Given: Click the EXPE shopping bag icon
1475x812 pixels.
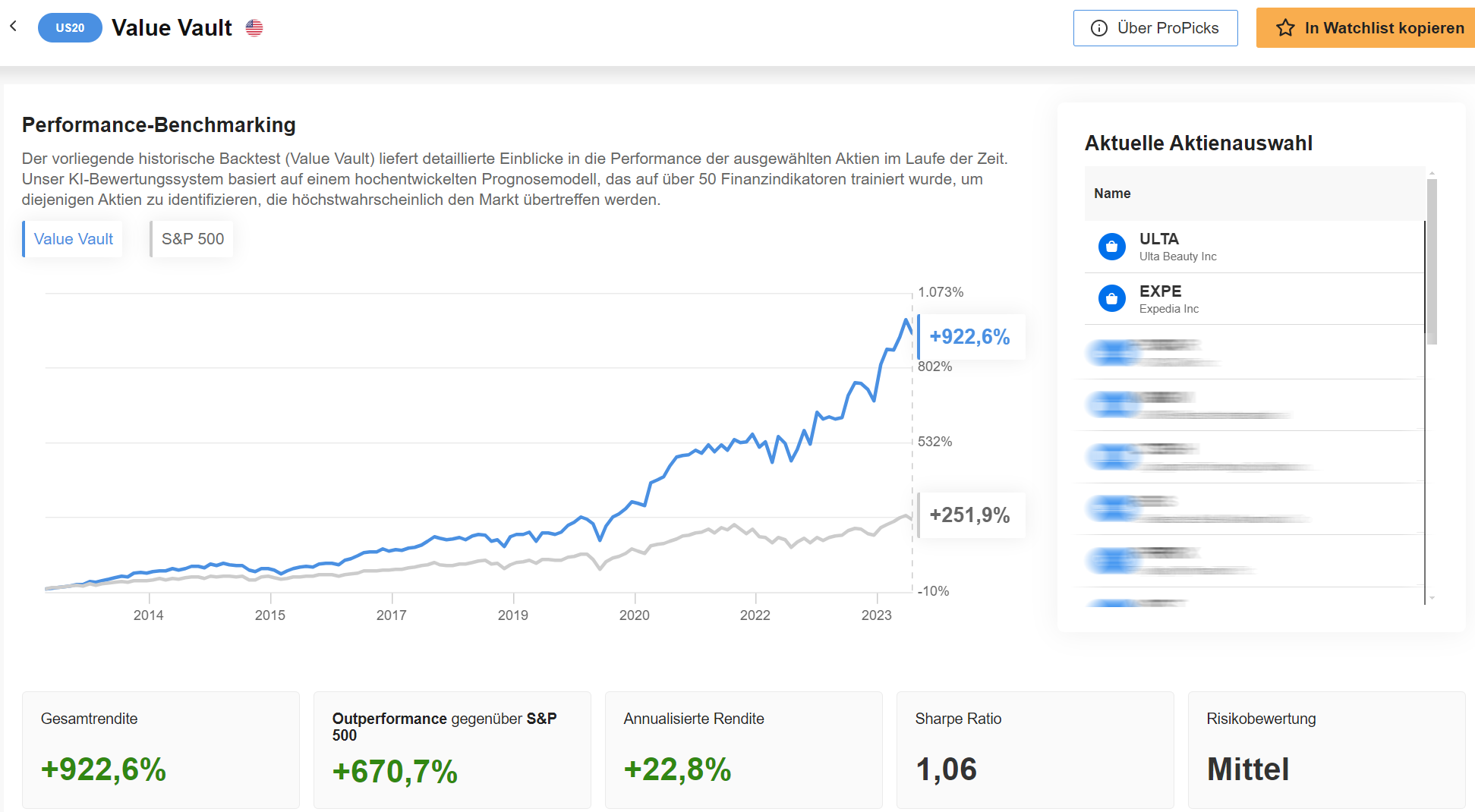Looking at the screenshot, I should coord(1112,299).
